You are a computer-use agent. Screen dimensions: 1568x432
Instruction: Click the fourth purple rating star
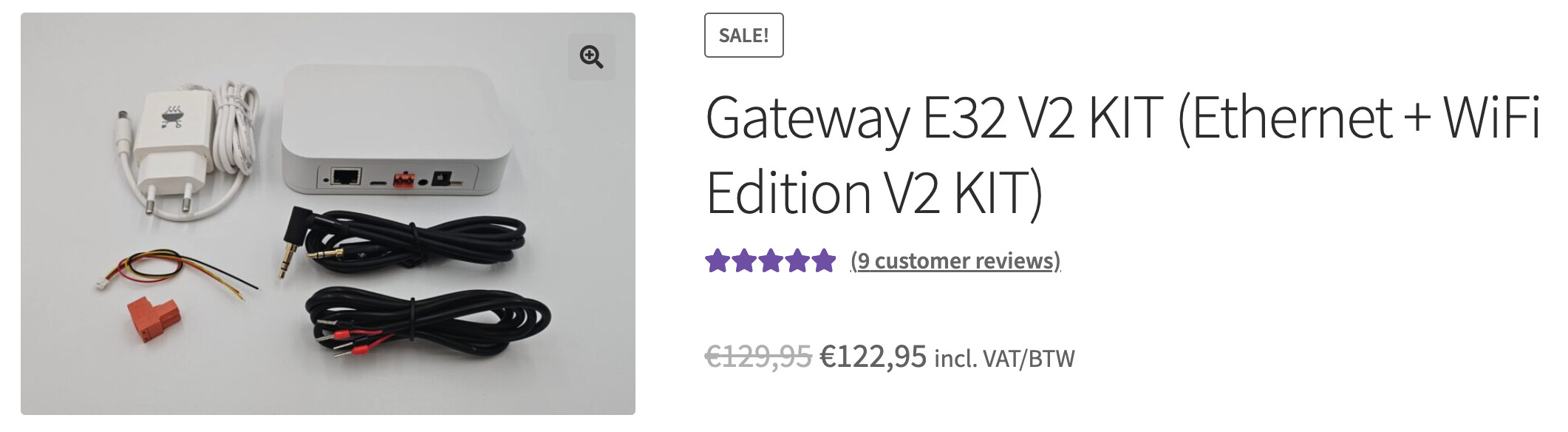click(x=797, y=261)
